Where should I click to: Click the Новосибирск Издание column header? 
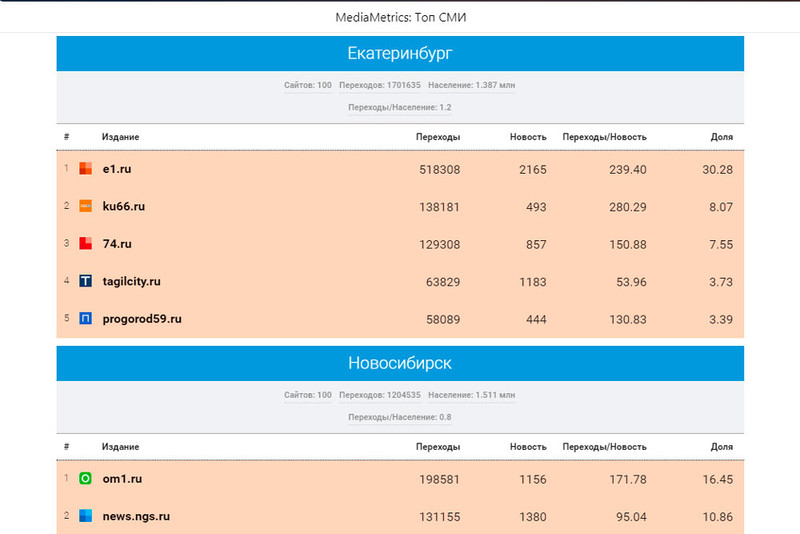click(x=120, y=446)
